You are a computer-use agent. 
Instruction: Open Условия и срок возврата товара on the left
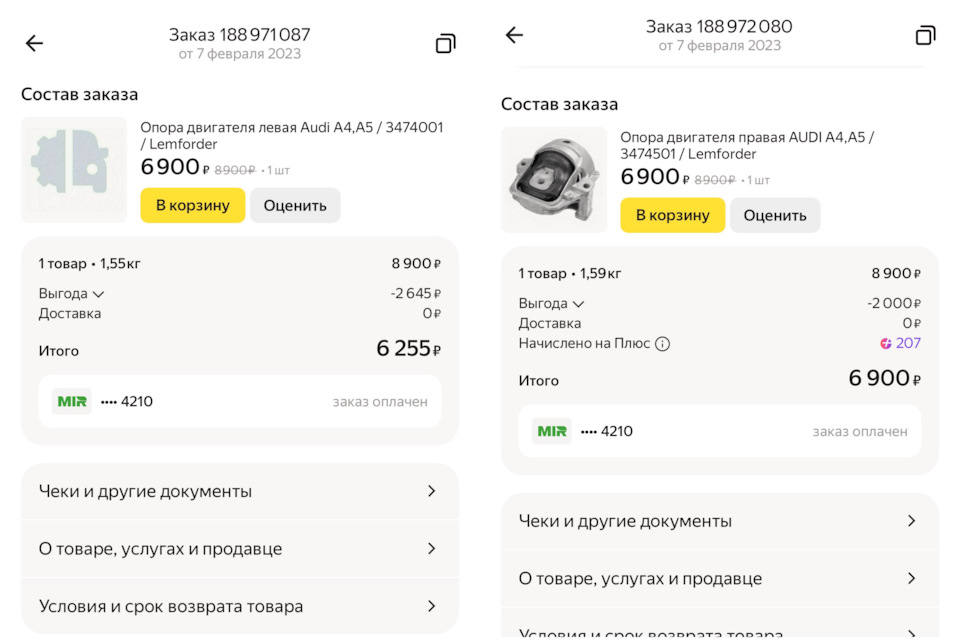coord(240,606)
